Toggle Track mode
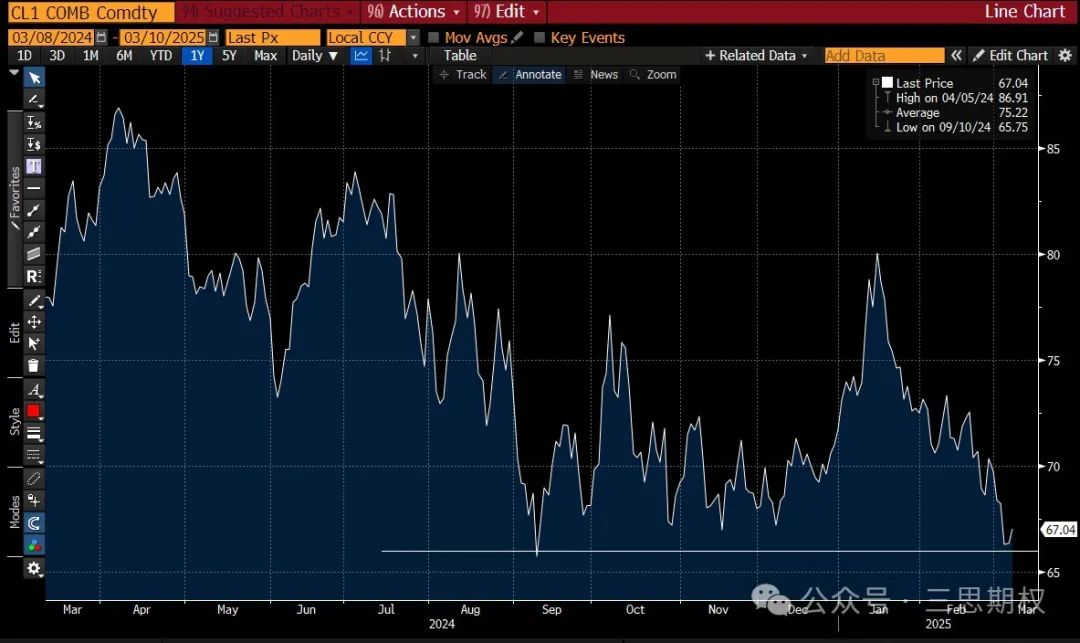The height and width of the screenshot is (643, 1080). coord(462,74)
